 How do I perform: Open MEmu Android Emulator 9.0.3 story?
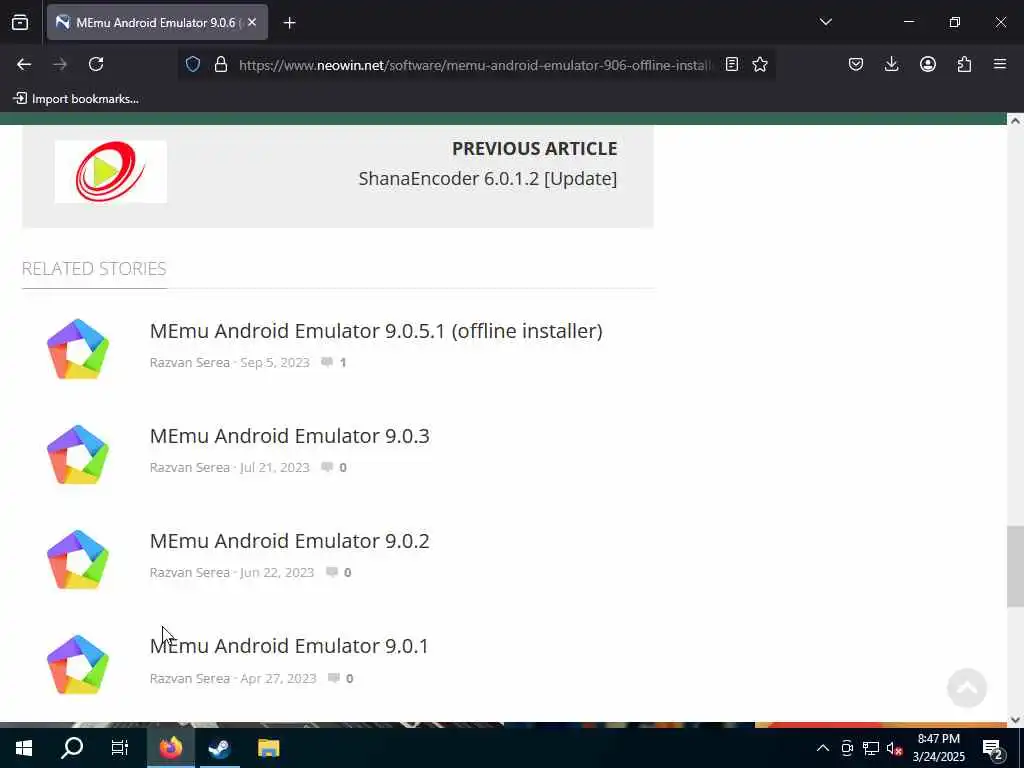coord(289,436)
